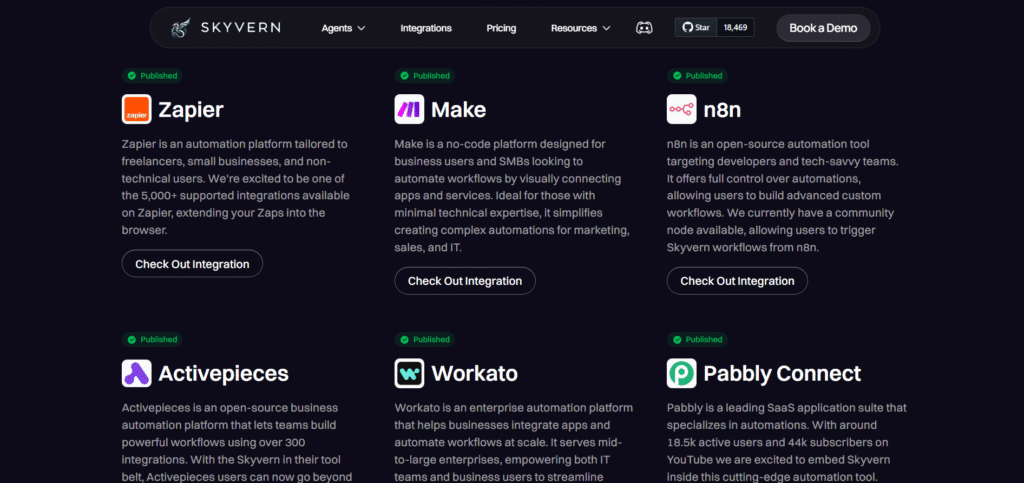Click the 18,469 GitHub star count
This screenshot has height=483, width=1024.
tap(735, 27)
